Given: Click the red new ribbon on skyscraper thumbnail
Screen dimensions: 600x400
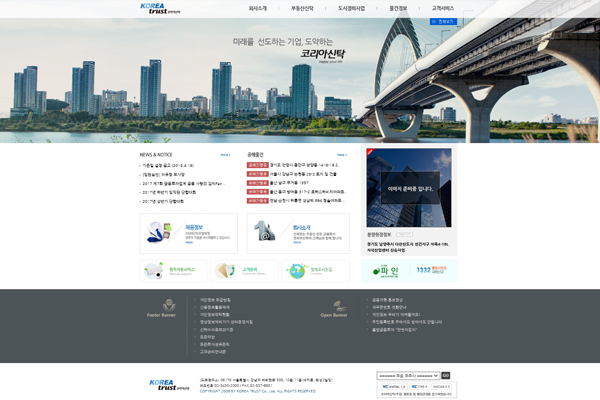Looking at the screenshot, I should tap(370, 152).
